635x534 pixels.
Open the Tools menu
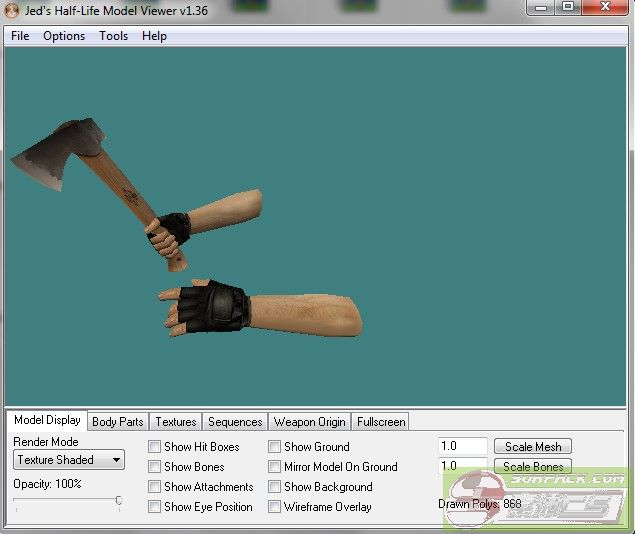click(113, 36)
